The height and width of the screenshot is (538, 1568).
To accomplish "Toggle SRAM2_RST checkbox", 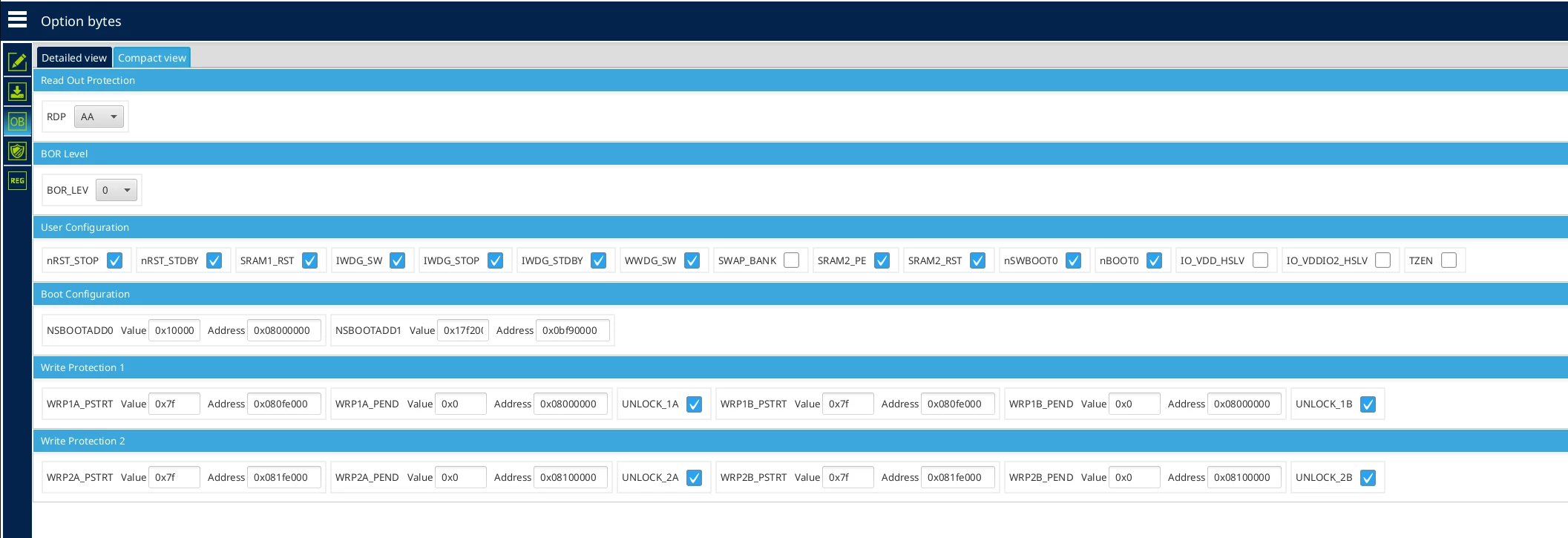I will click(978, 260).
